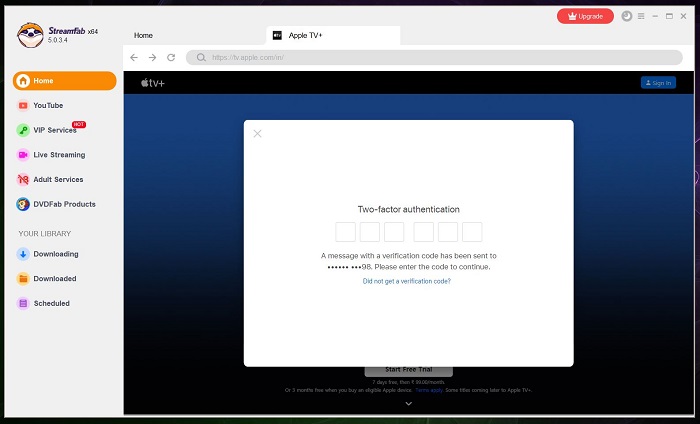Viewport: 700px width, 424px height.
Task: Click the third verification code box
Action: [x=394, y=232]
